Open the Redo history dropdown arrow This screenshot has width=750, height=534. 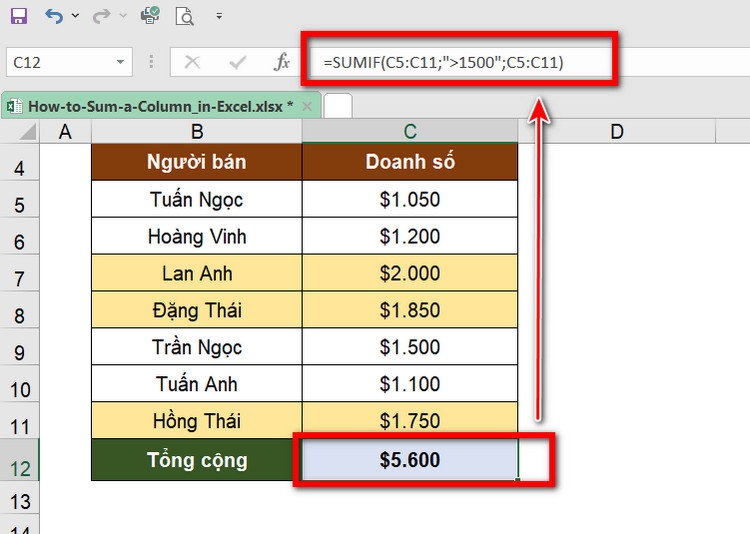pos(123,16)
